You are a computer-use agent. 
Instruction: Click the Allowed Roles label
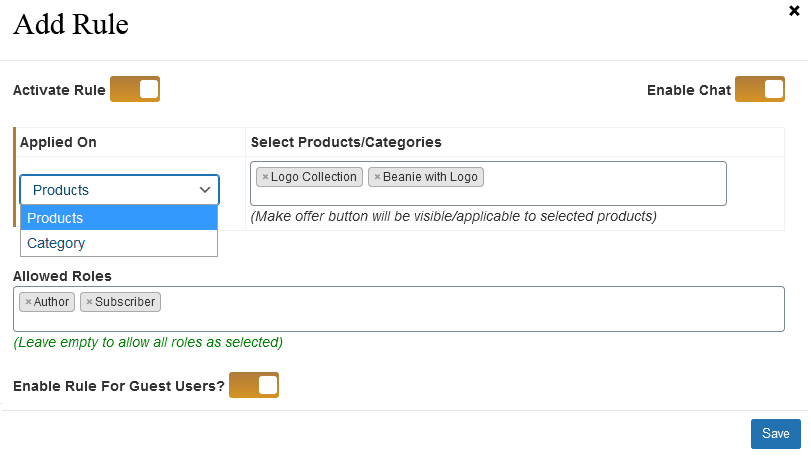pos(62,275)
